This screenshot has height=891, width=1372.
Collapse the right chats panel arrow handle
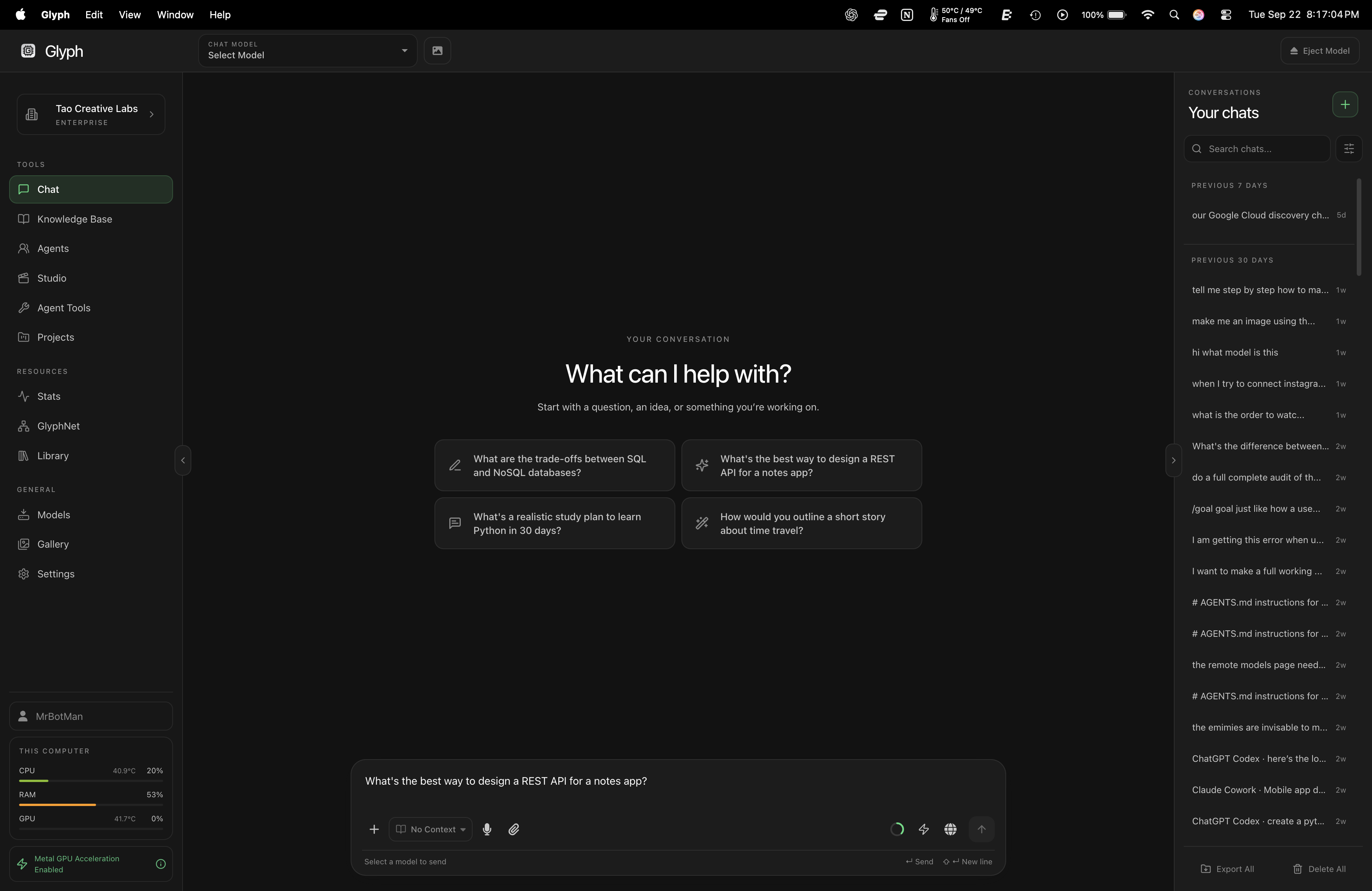1173,460
